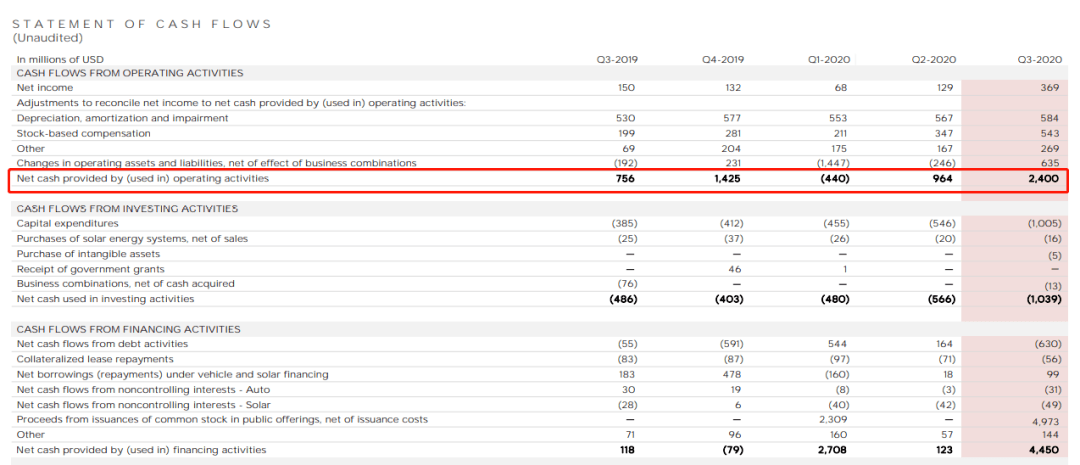Select Capital expenditures row label
1080x465 pixels.
[68, 223]
